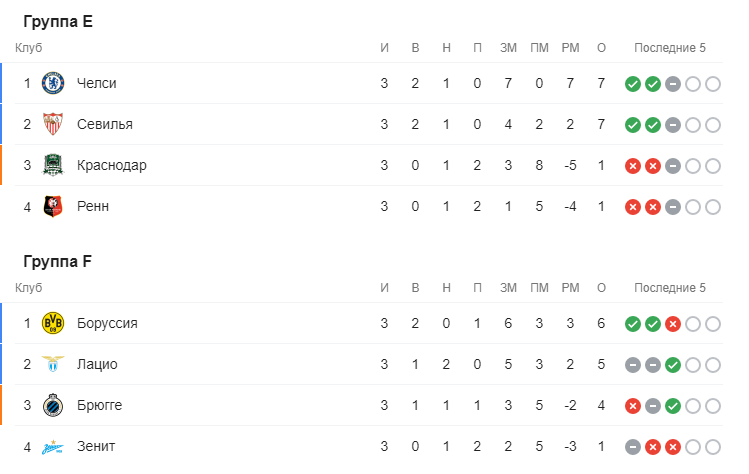Click the Krasnodar club crest icon
Image resolution: width=749 pixels, height=474 pixels.
(53, 165)
